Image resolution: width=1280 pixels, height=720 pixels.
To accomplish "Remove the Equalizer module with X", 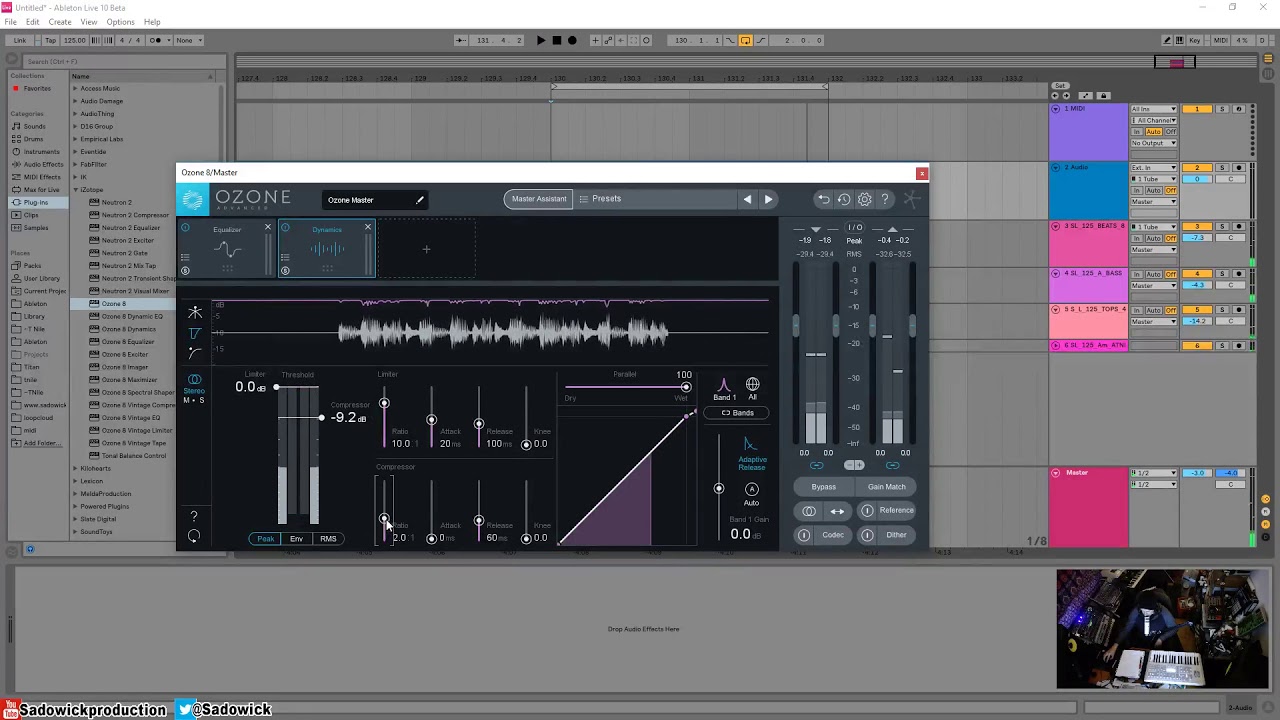I will [x=267, y=228].
